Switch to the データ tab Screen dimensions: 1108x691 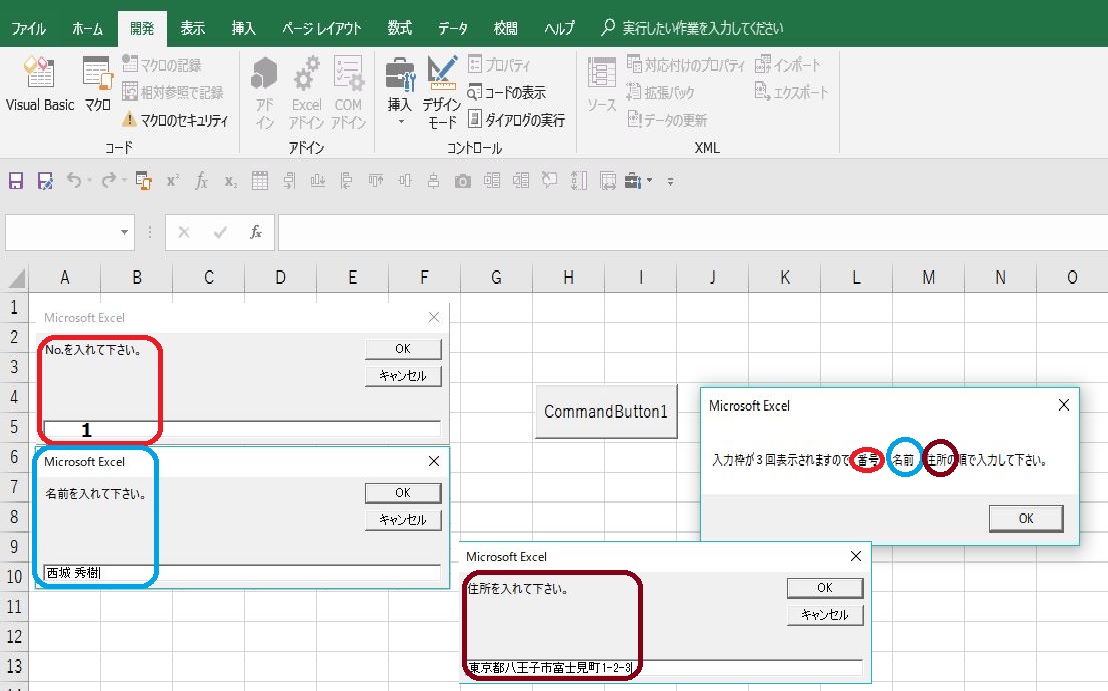click(x=452, y=28)
